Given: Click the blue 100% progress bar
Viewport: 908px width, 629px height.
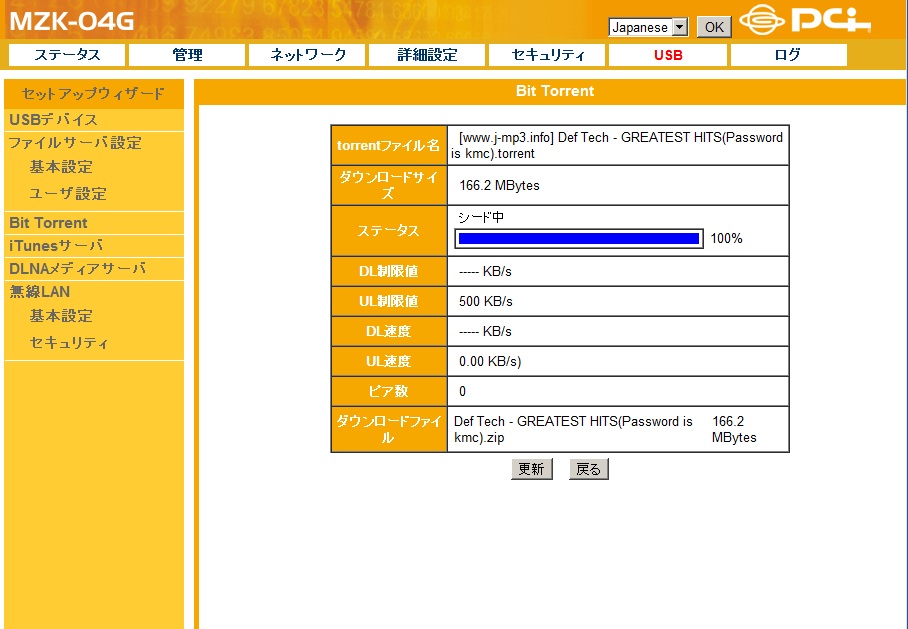Looking at the screenshot, I should tap(579, 239).
